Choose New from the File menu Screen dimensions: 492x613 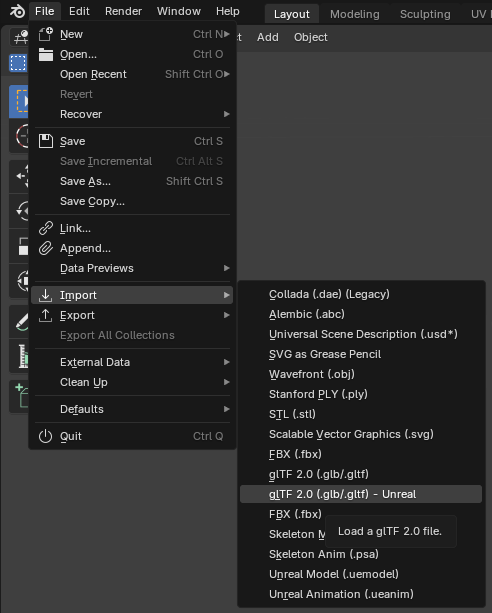132,34
